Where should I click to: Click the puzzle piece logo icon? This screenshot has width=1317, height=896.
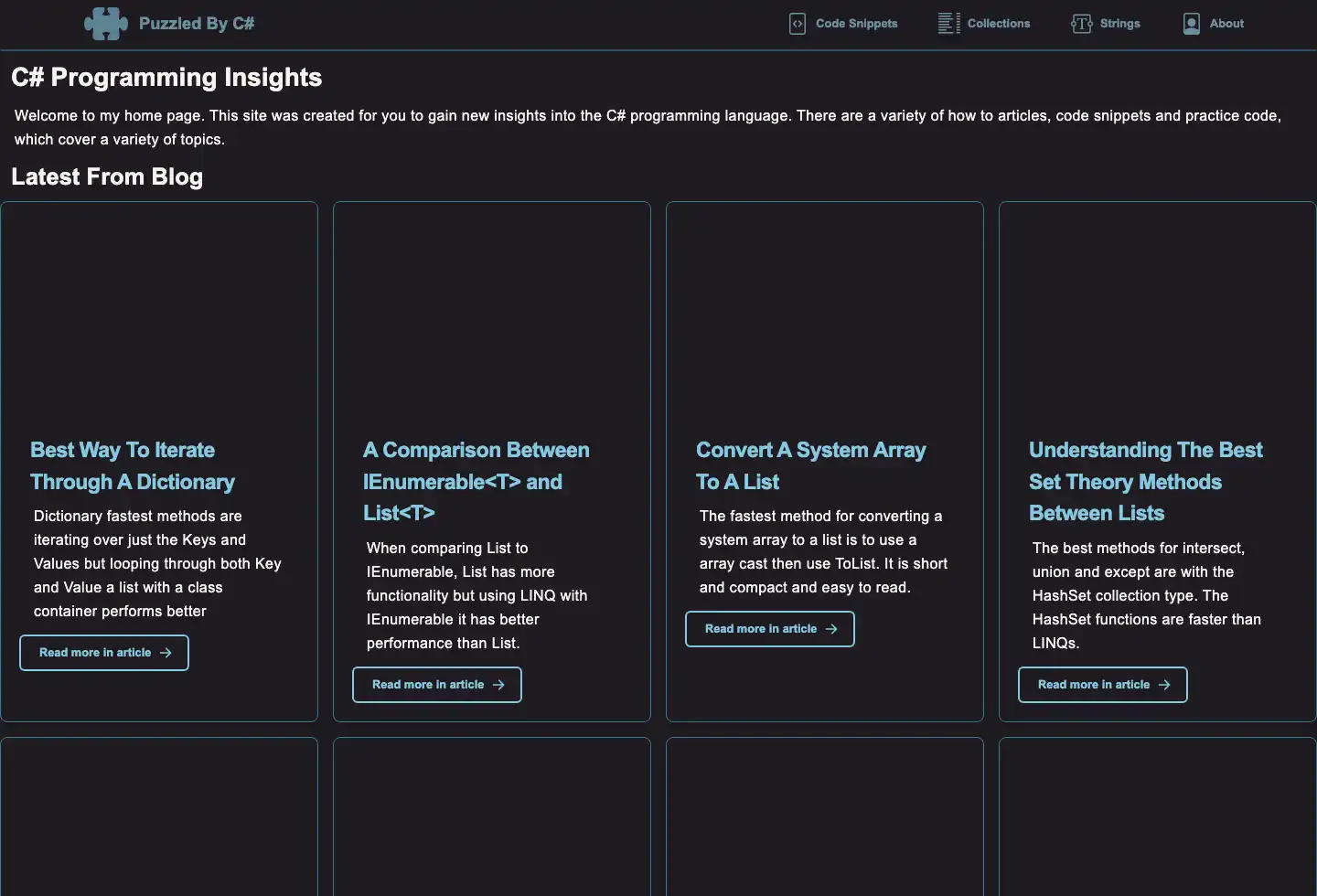pyautogui.click(x=105, y=24)
